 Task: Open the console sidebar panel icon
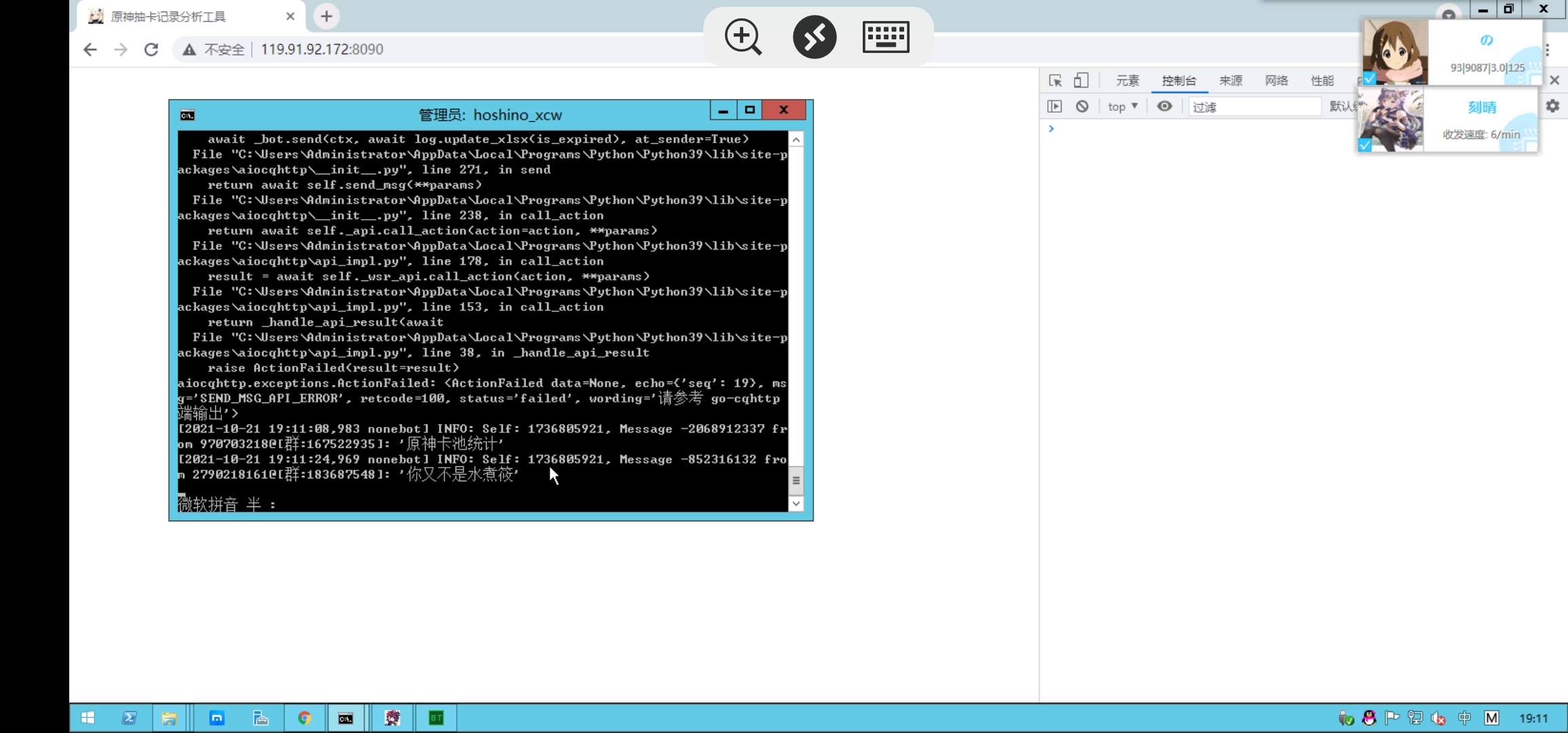(1055, 107)
